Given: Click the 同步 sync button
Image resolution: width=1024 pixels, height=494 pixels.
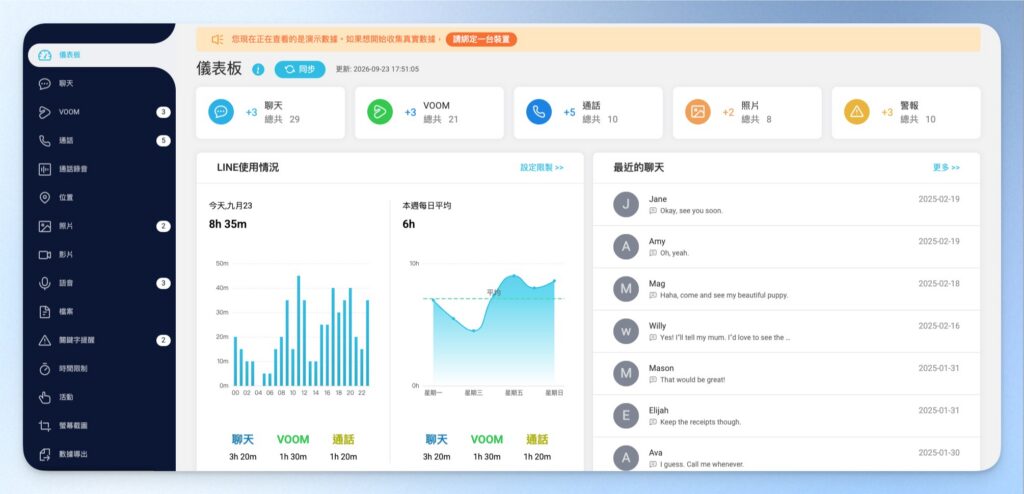Looking at the screenshot, I should point(300,69).
